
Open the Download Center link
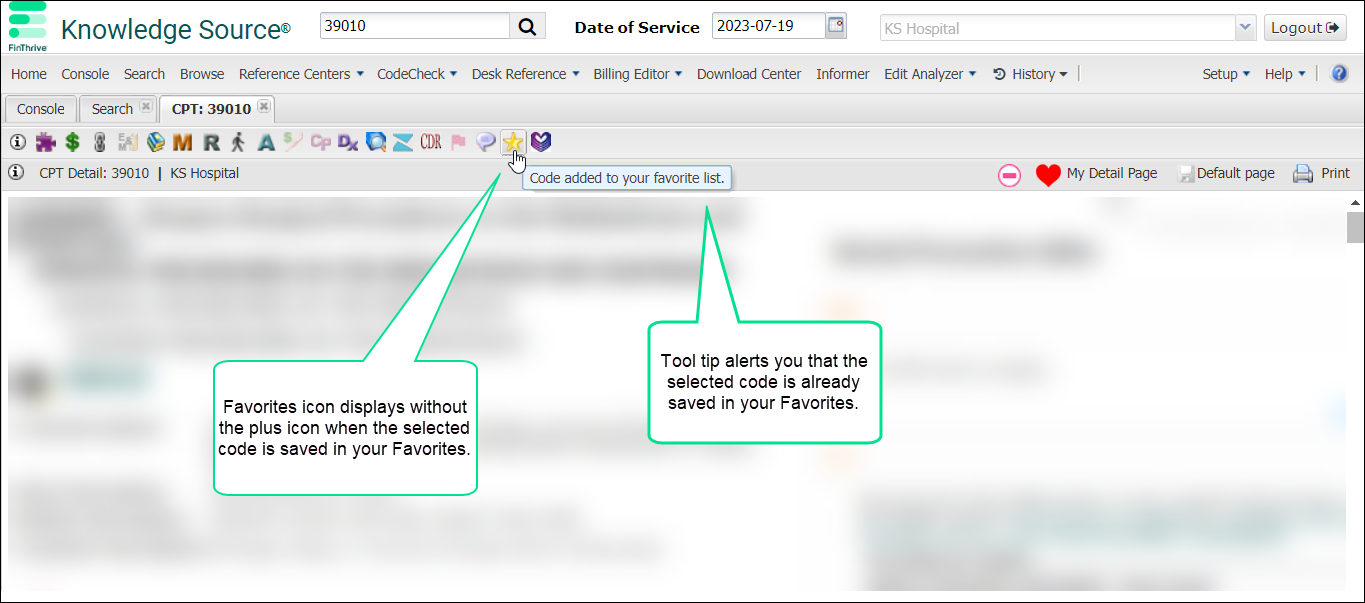pyautogui.click(x=749, y=74)
